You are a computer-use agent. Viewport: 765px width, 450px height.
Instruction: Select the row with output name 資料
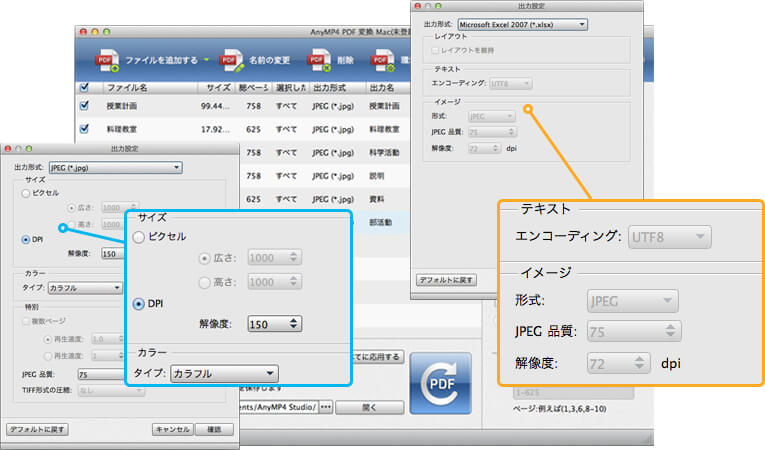click(377, 199)
